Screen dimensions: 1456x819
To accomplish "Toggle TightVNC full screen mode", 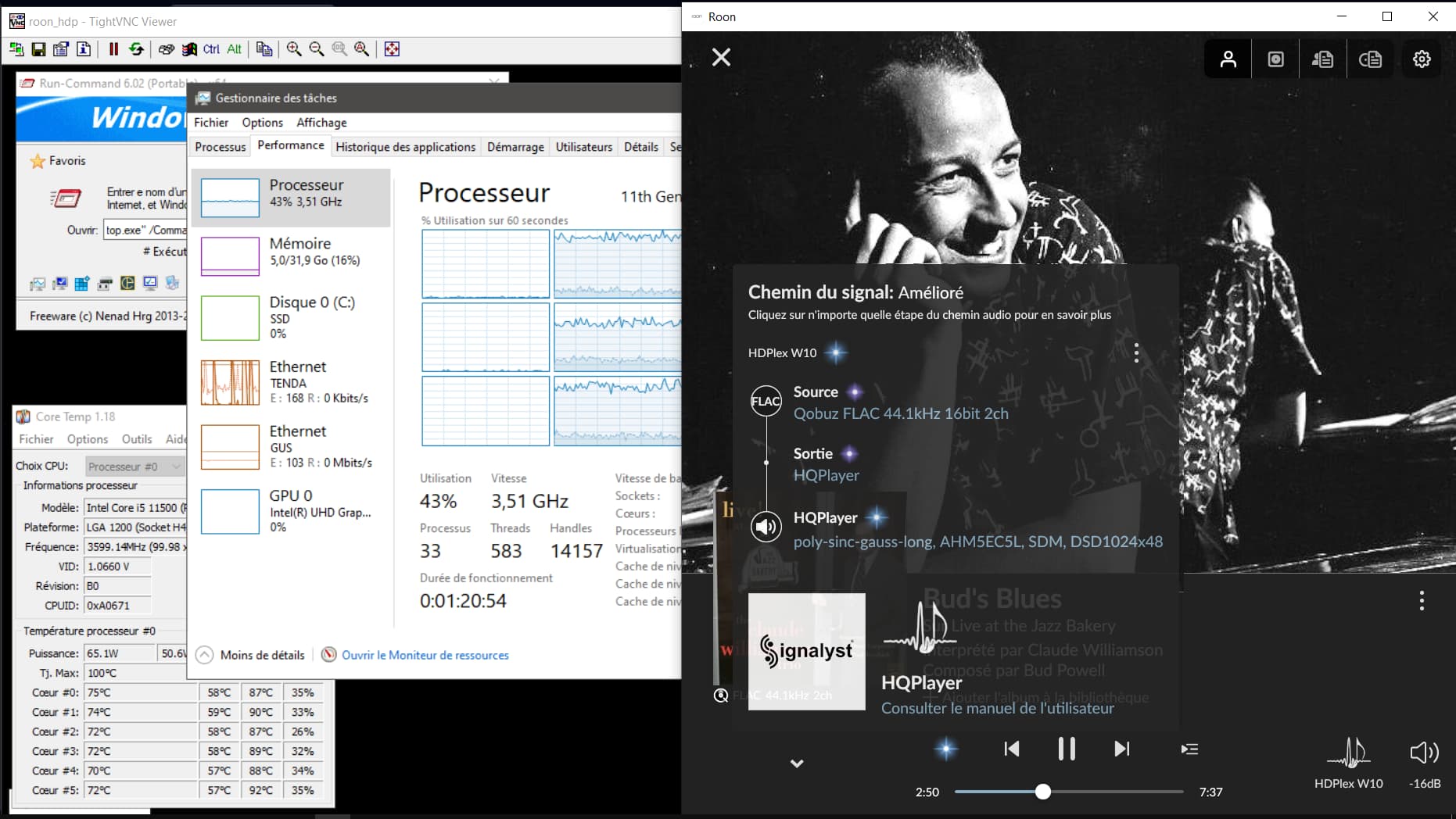I will pyautogui.click(x=392, y=49).
